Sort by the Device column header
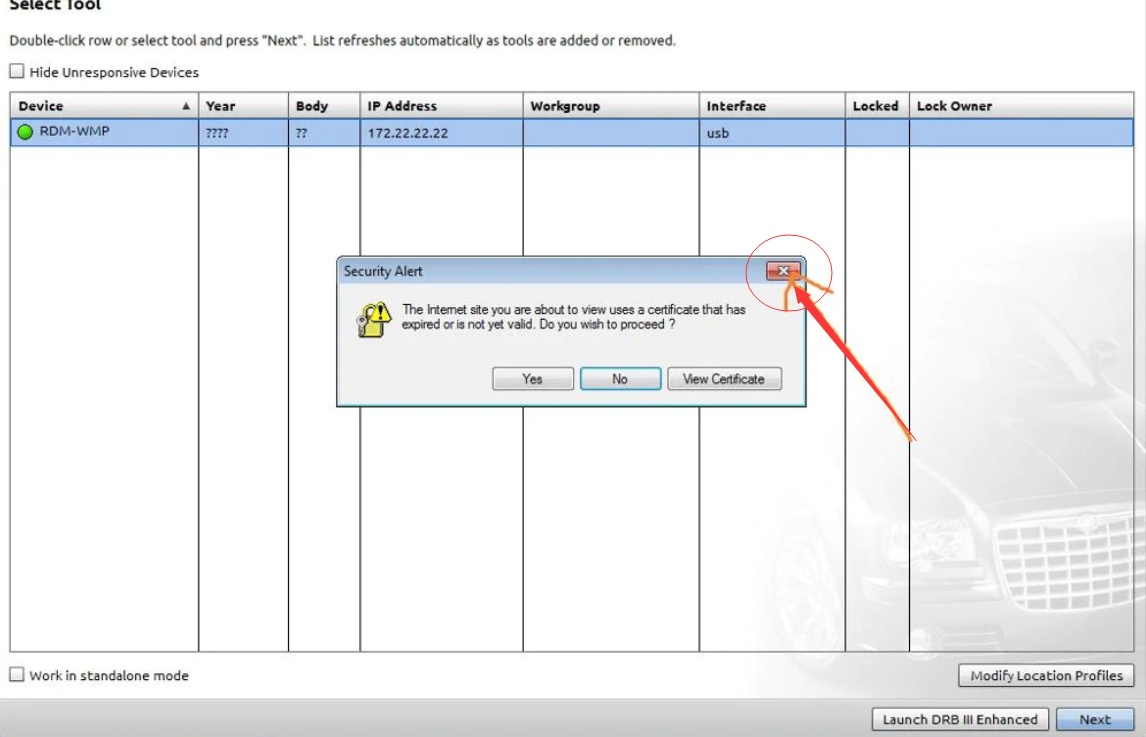Screen dimensions: 1146x737 coord(105,106)
